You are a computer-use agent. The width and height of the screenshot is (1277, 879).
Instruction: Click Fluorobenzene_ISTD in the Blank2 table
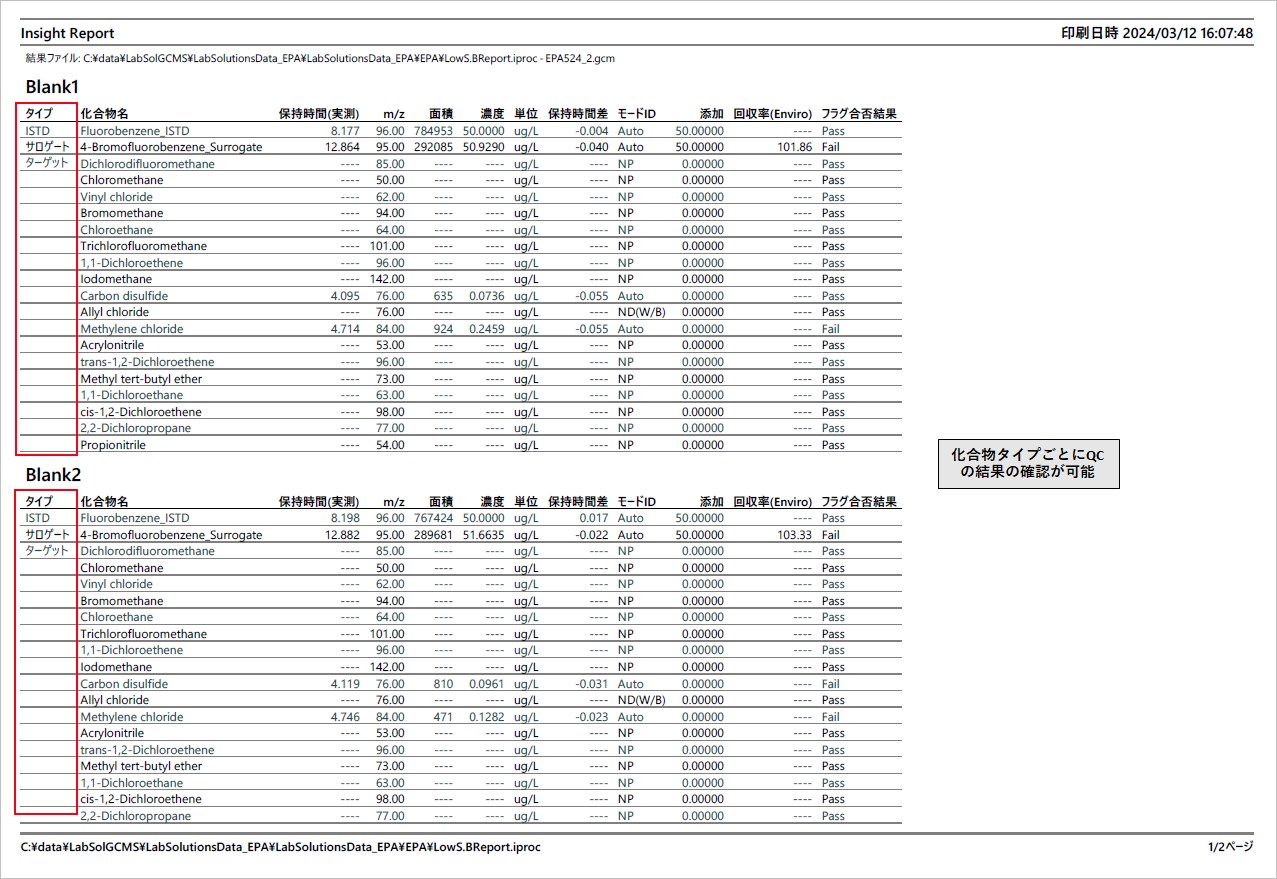[135, 518]
